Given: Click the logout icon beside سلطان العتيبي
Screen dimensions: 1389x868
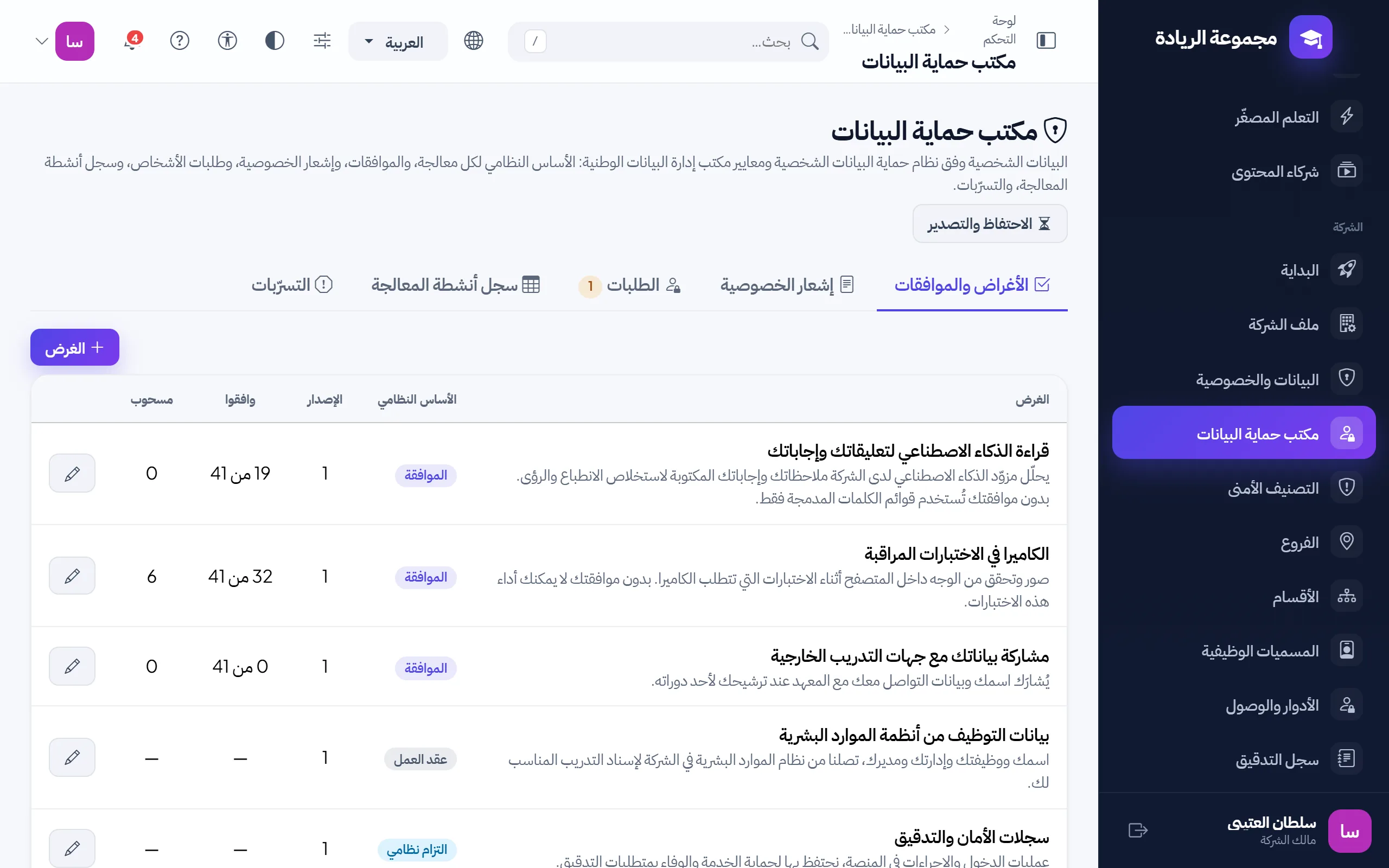Looking at the screenshot, I should [1138, 830].
